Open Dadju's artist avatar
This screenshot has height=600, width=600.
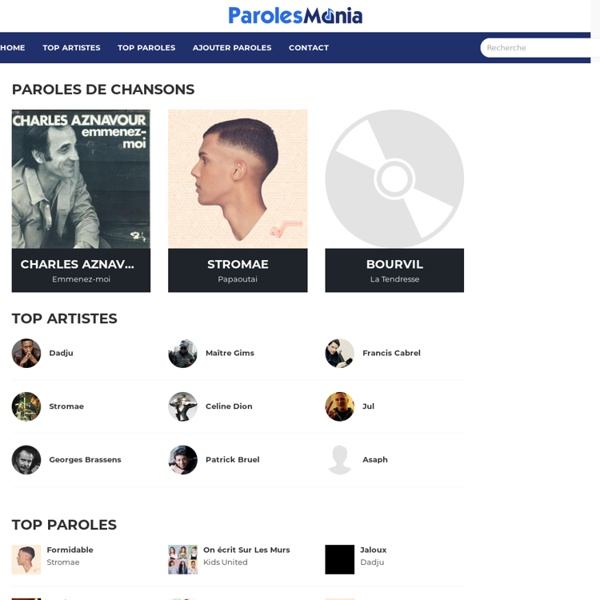click(26, 353)
